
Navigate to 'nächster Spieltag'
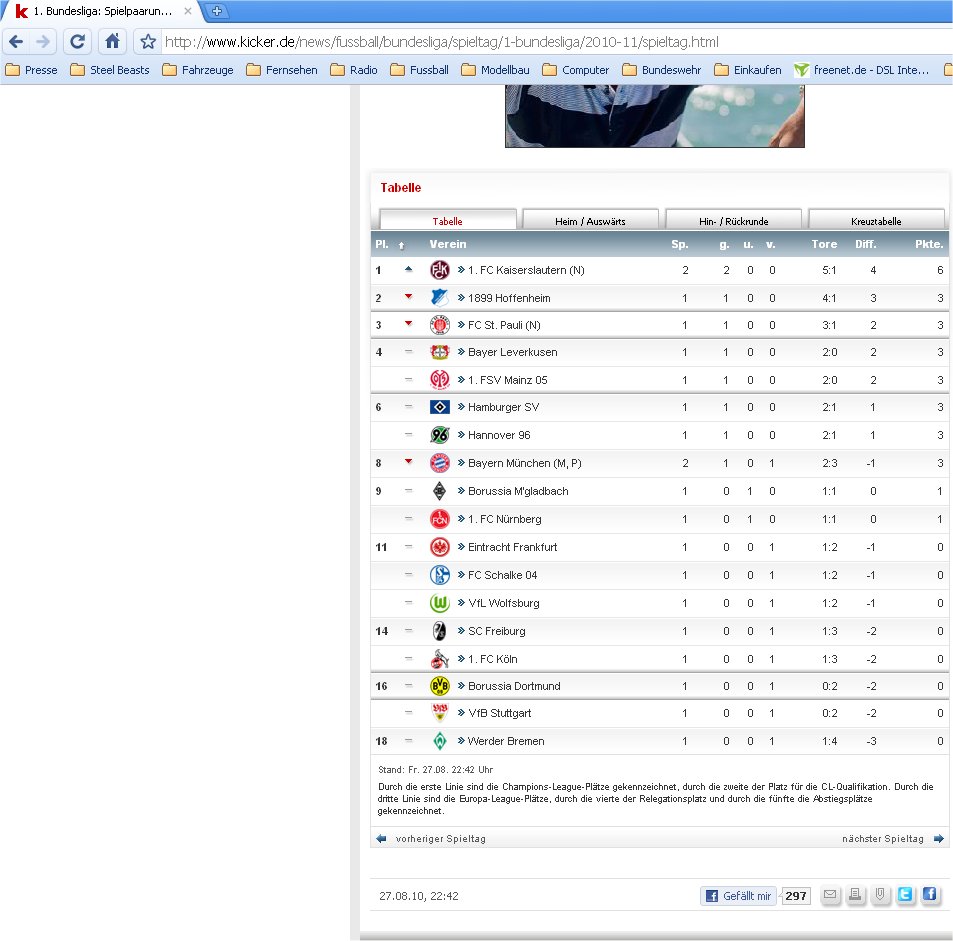click(x=883, y=838)
